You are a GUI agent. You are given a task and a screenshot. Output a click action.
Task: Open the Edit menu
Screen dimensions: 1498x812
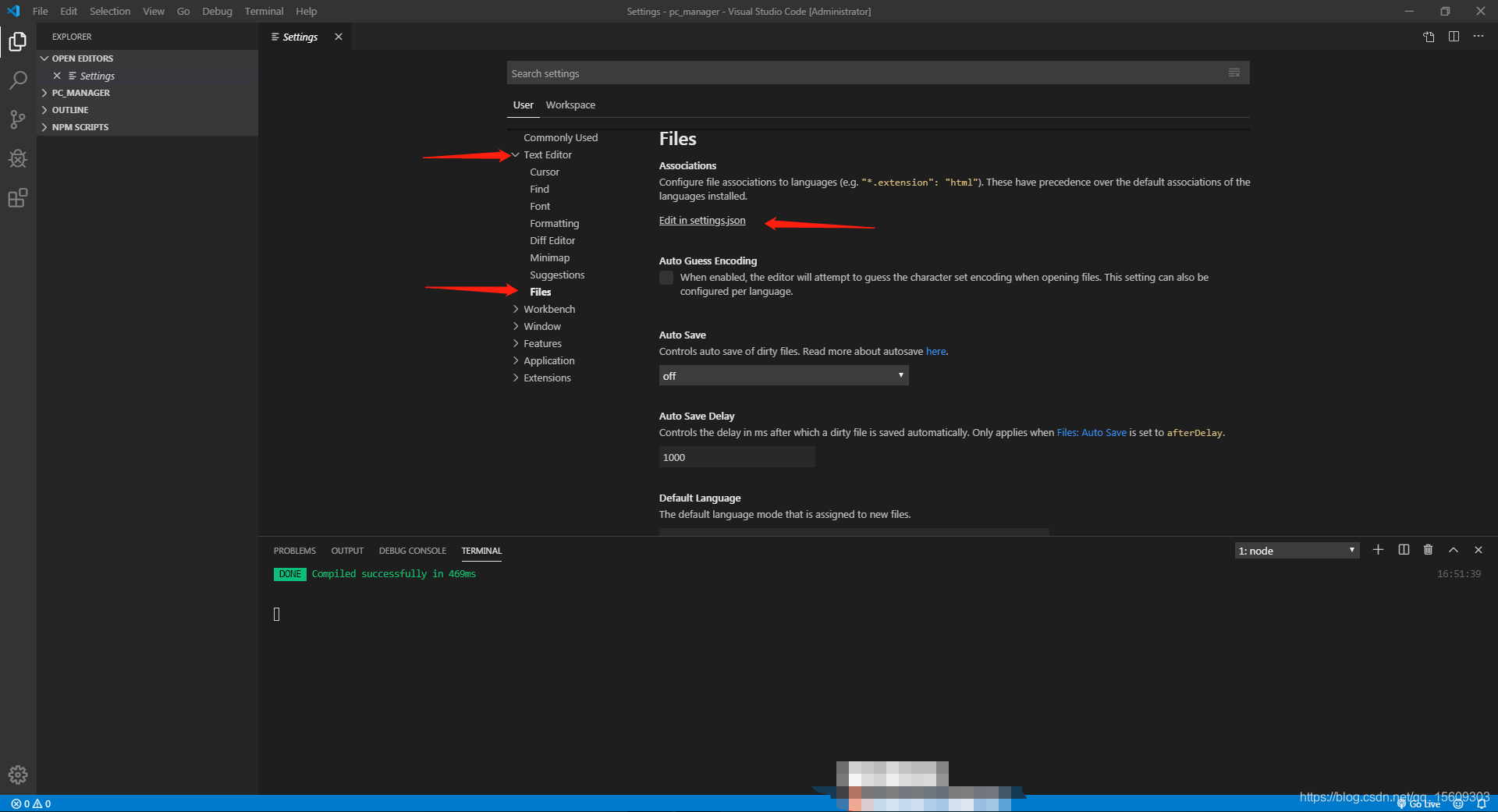click(x=69, y=11)
